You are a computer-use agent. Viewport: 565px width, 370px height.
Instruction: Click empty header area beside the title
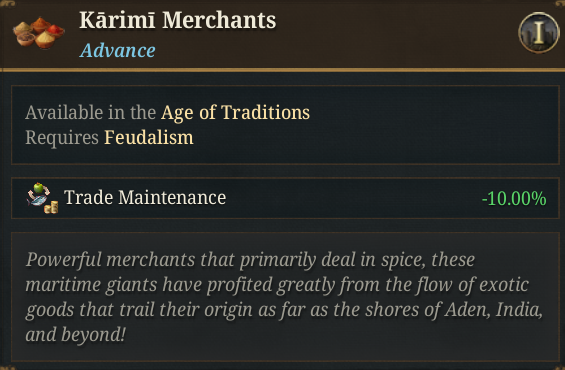tap(396, 33)
